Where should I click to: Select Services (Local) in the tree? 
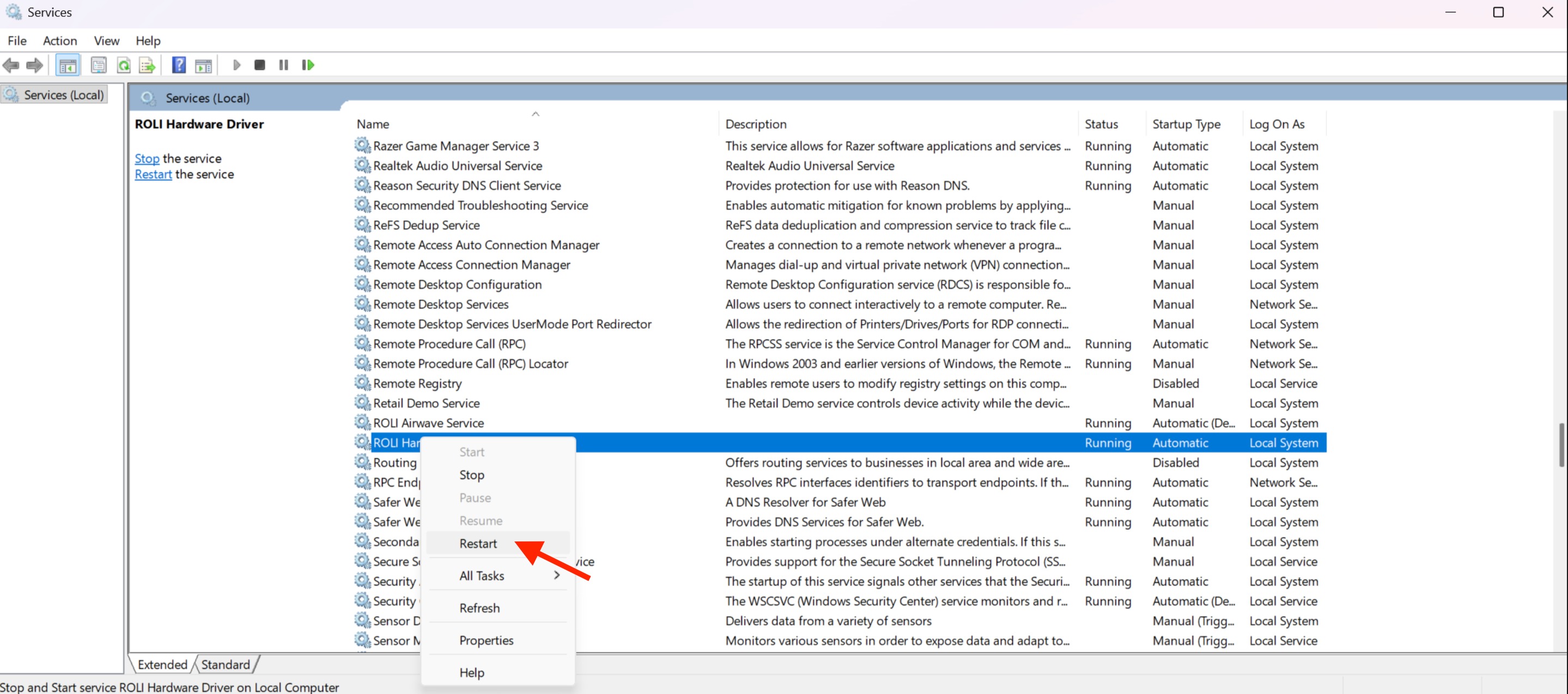pos(63,95)
